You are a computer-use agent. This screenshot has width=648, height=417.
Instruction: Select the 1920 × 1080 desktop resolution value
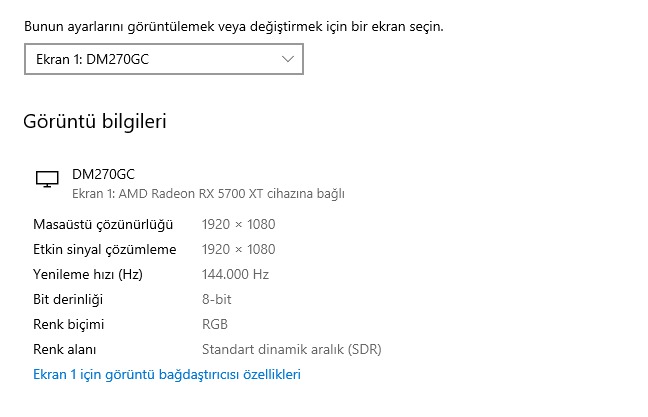click(x=239, y=224)
